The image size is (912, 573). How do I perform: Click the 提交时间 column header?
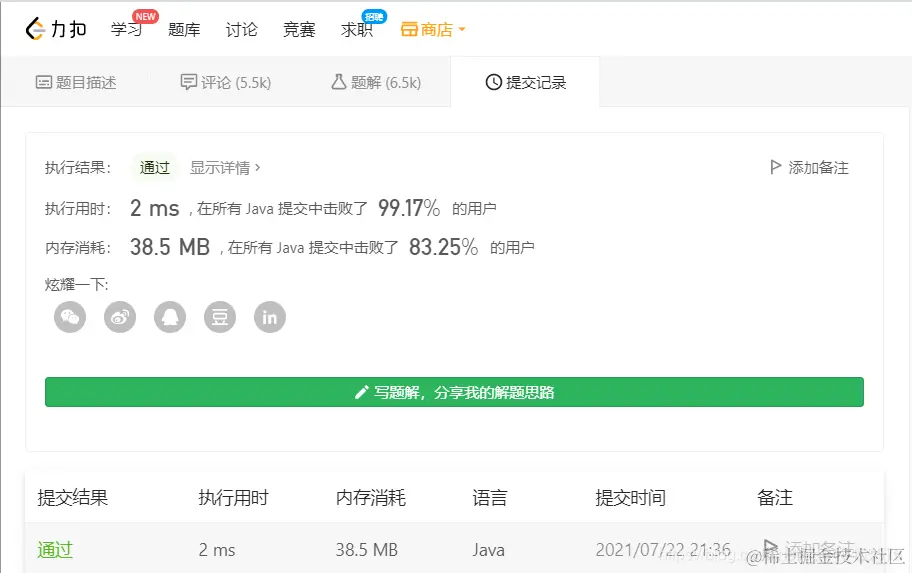(x=630, y=498)
